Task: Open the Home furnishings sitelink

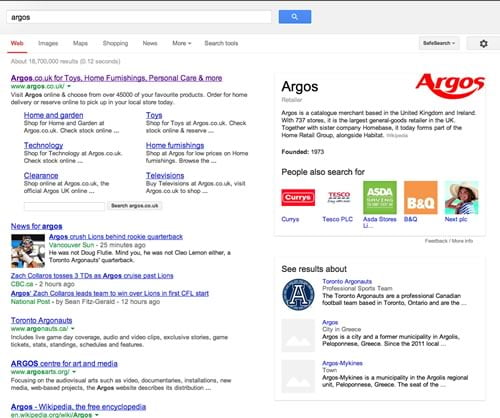Action: pyautogui.click(x=175, y=145)
